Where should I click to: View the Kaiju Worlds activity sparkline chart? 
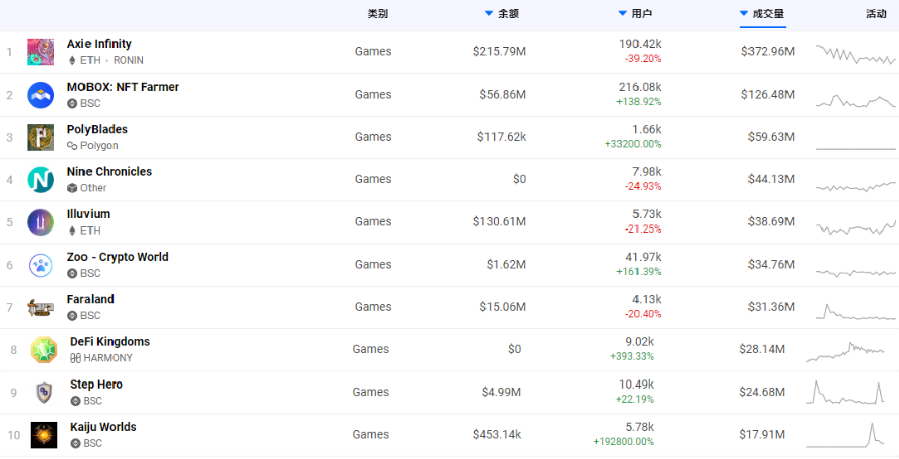[x=845, y=435]
